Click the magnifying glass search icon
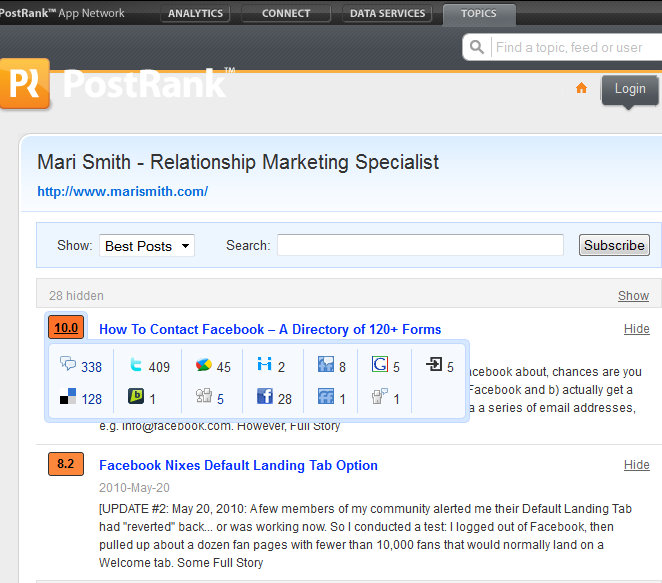Image resolution: width=662 pixels, height=583 pixels. pos(477,47)
